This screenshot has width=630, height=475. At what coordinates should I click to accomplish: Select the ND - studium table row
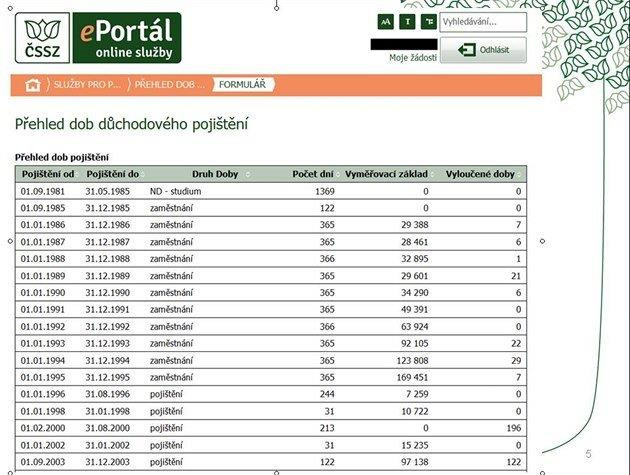click(272, 190)
